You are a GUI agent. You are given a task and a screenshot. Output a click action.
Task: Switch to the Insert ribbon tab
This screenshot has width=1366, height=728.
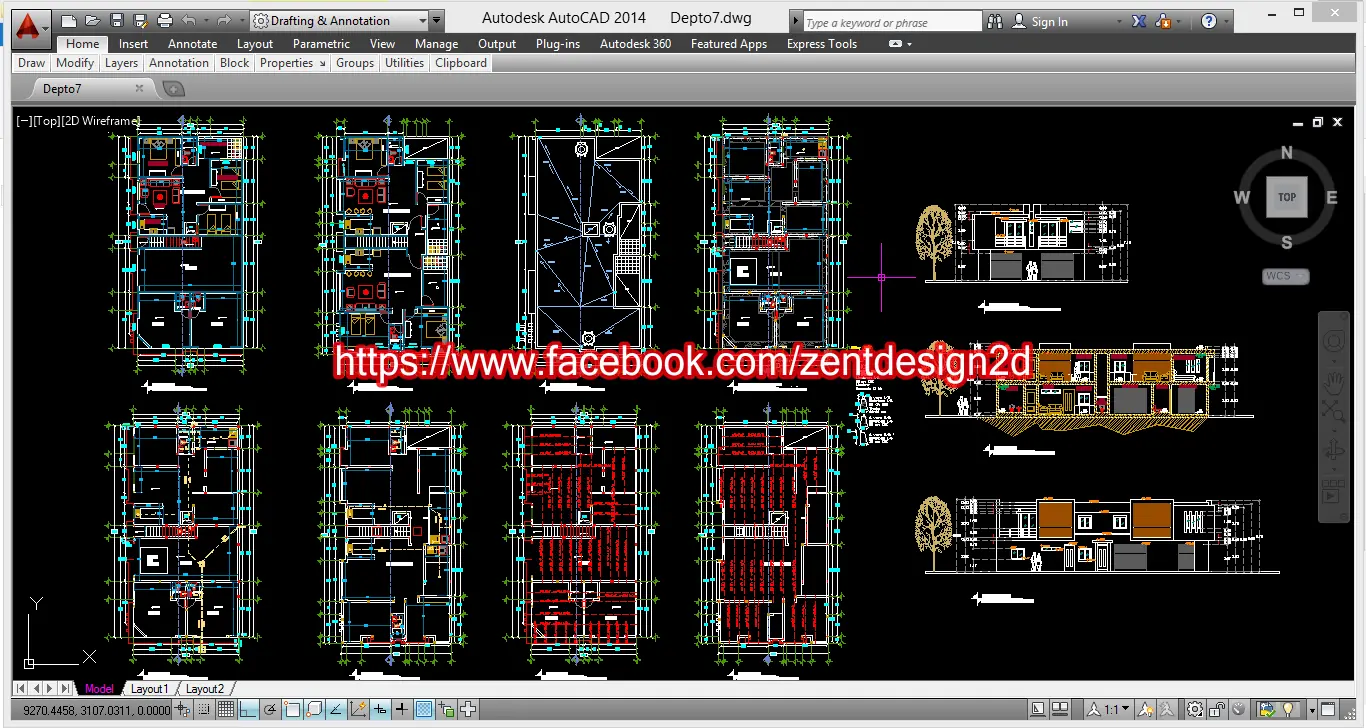(x=133, y=44)
